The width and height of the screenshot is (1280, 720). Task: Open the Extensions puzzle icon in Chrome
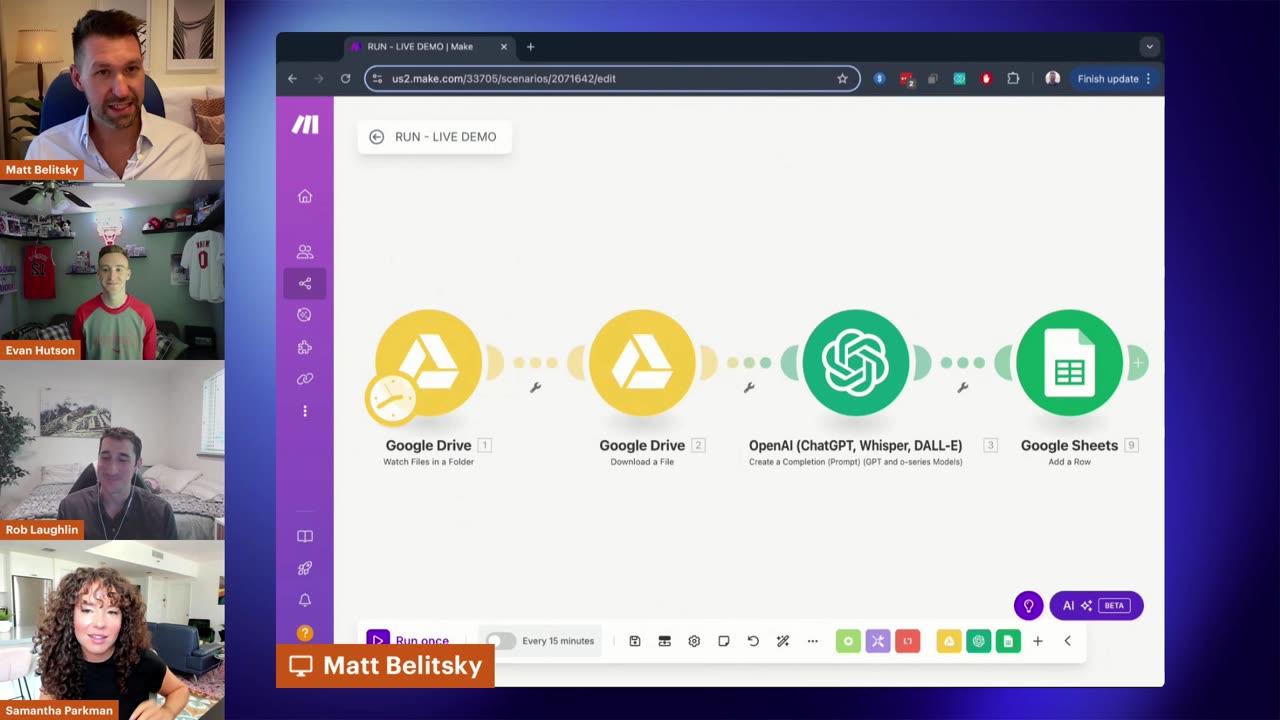(x=1013, y=79)
